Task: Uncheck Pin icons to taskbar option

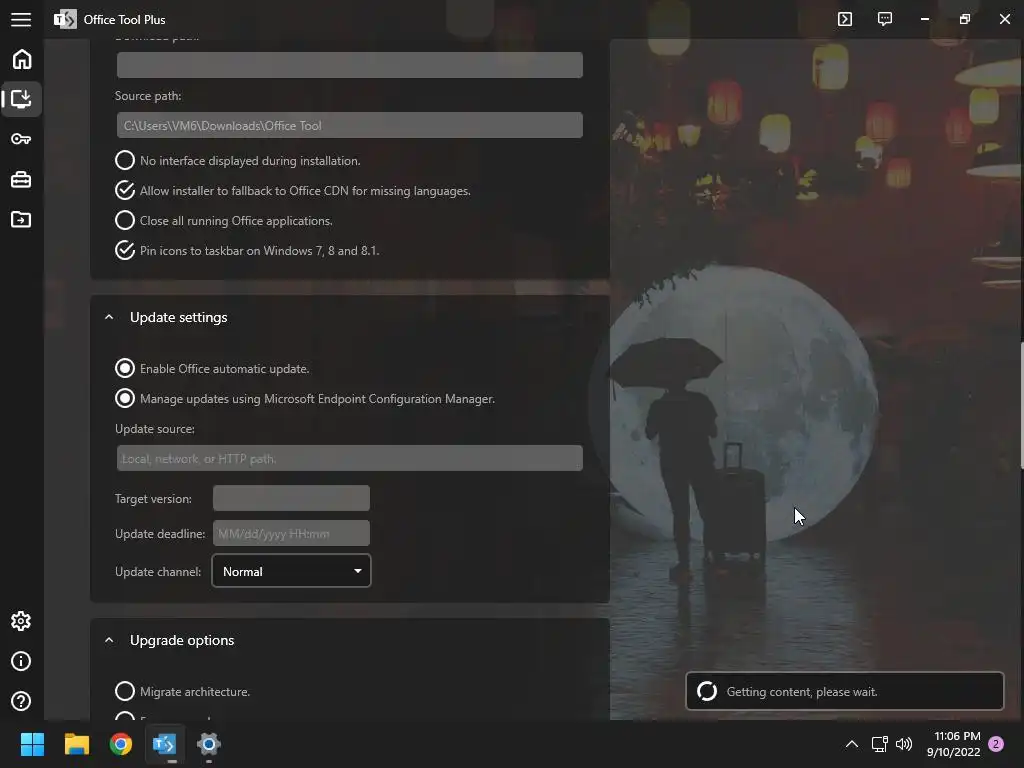Action: (x=125, y=251)
